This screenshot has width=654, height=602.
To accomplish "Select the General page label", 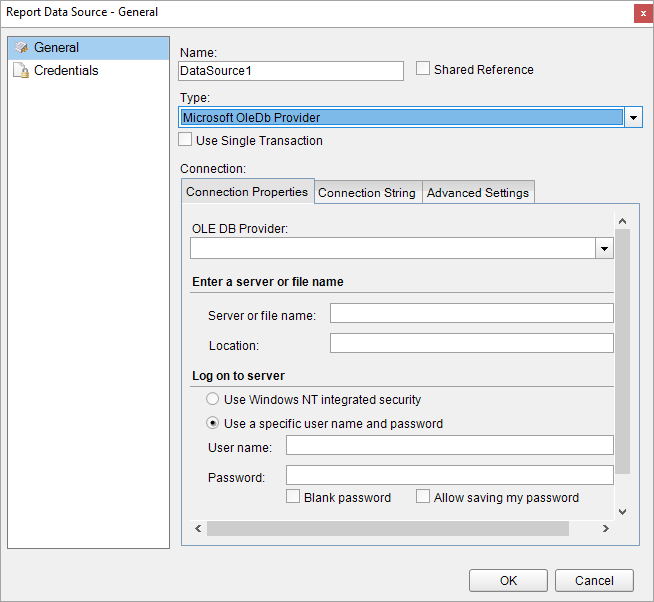I will 56,48.
